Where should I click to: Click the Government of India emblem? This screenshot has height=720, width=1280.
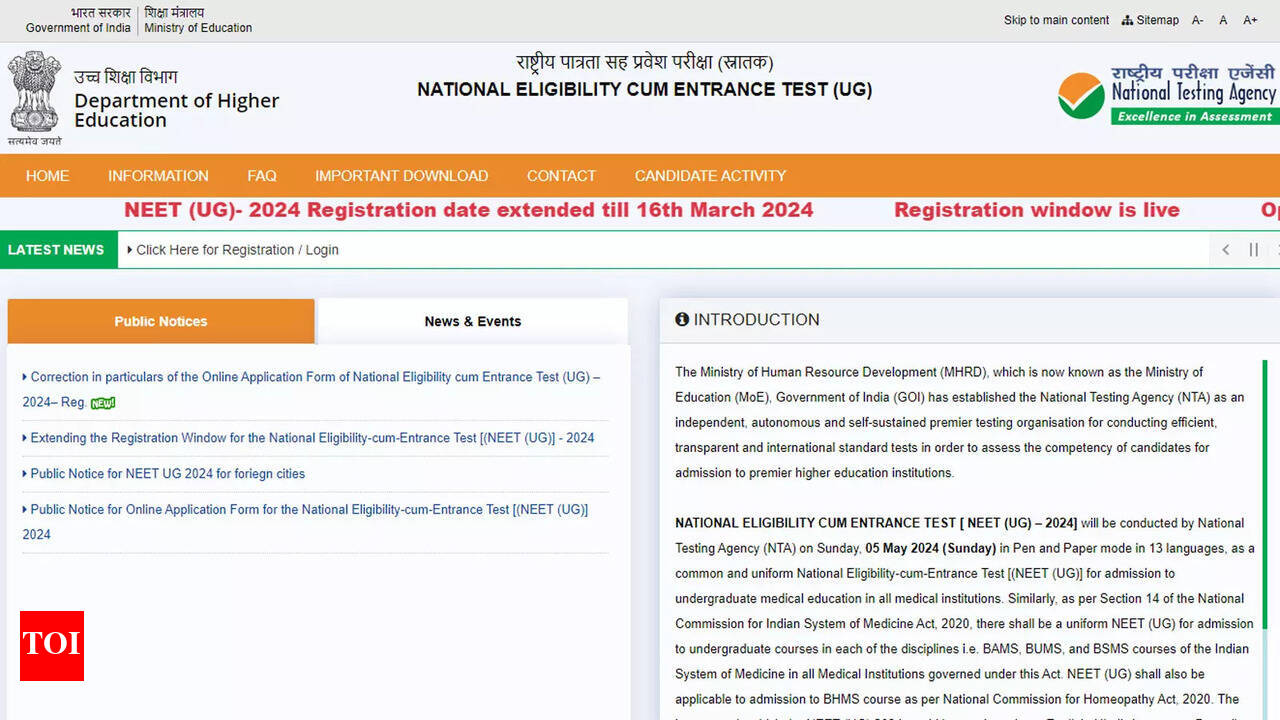click(x=33, y=97)
